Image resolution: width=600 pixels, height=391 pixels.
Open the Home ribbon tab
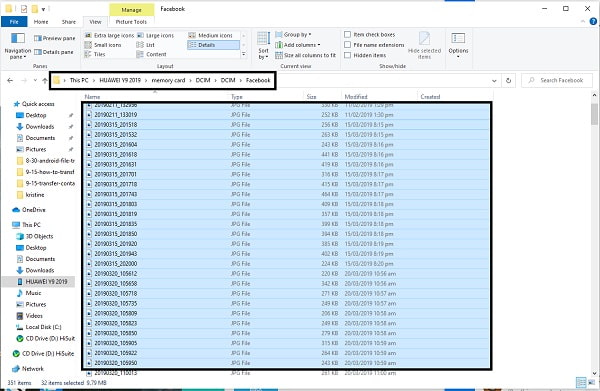[41, 22]
